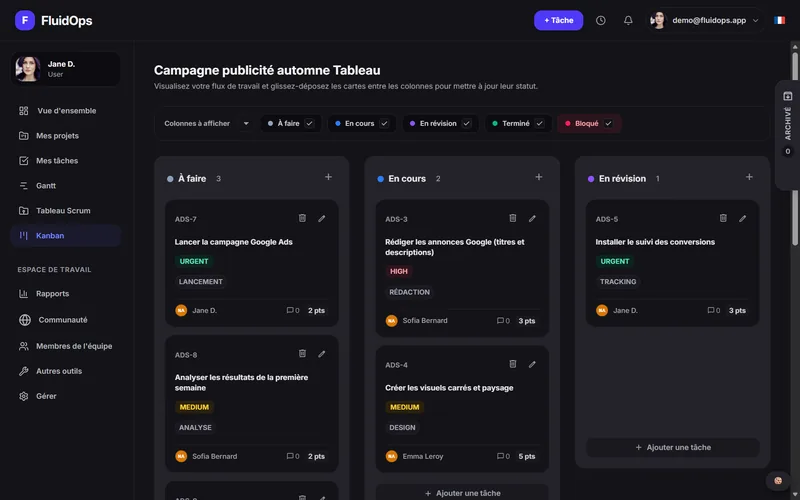Viewport: 800px width, 500px height.
Task: Delete task ADS-4 with trash icon
Action: coord(513,364)
